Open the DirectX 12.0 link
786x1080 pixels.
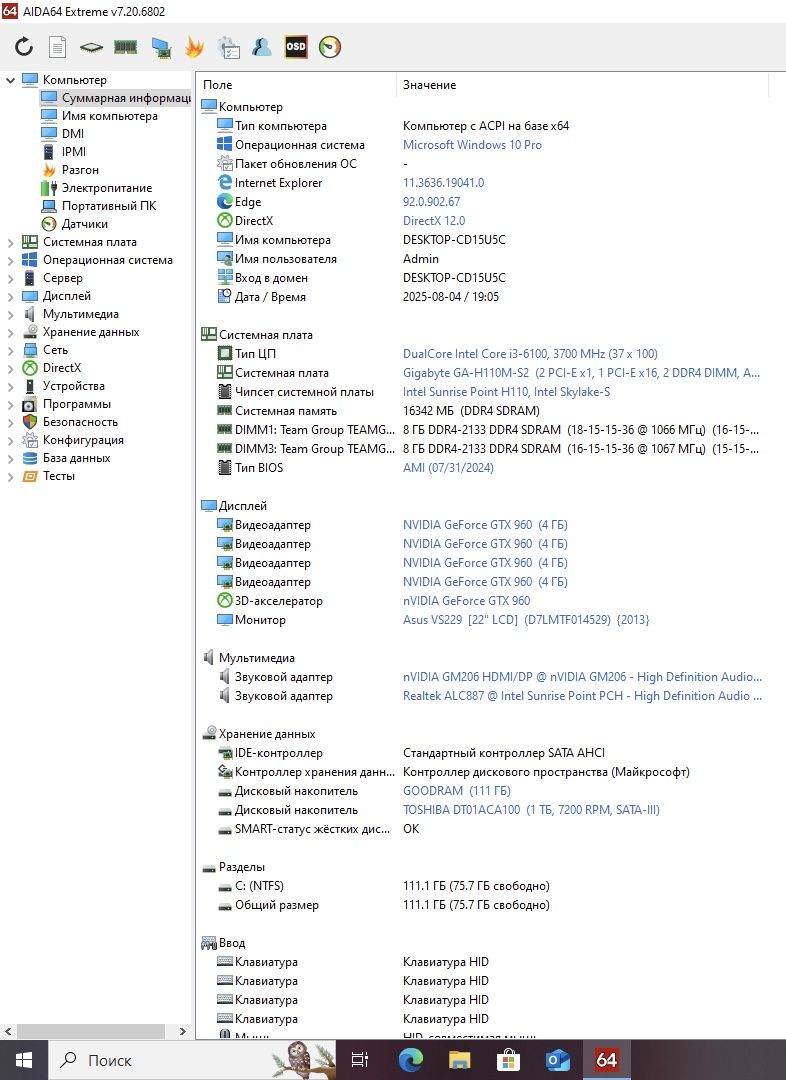(434, 220)
